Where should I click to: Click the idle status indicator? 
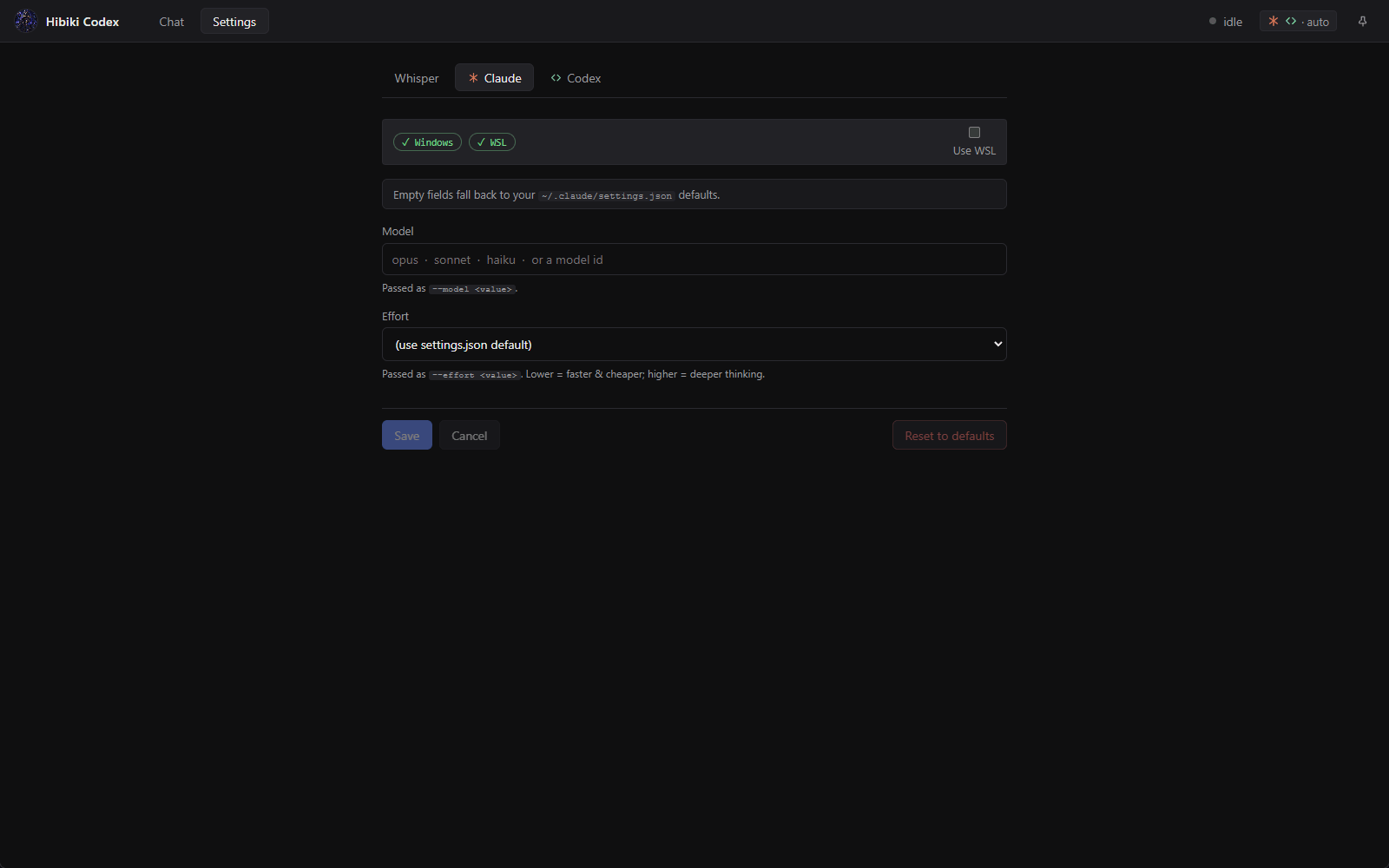pos(1226,22)
